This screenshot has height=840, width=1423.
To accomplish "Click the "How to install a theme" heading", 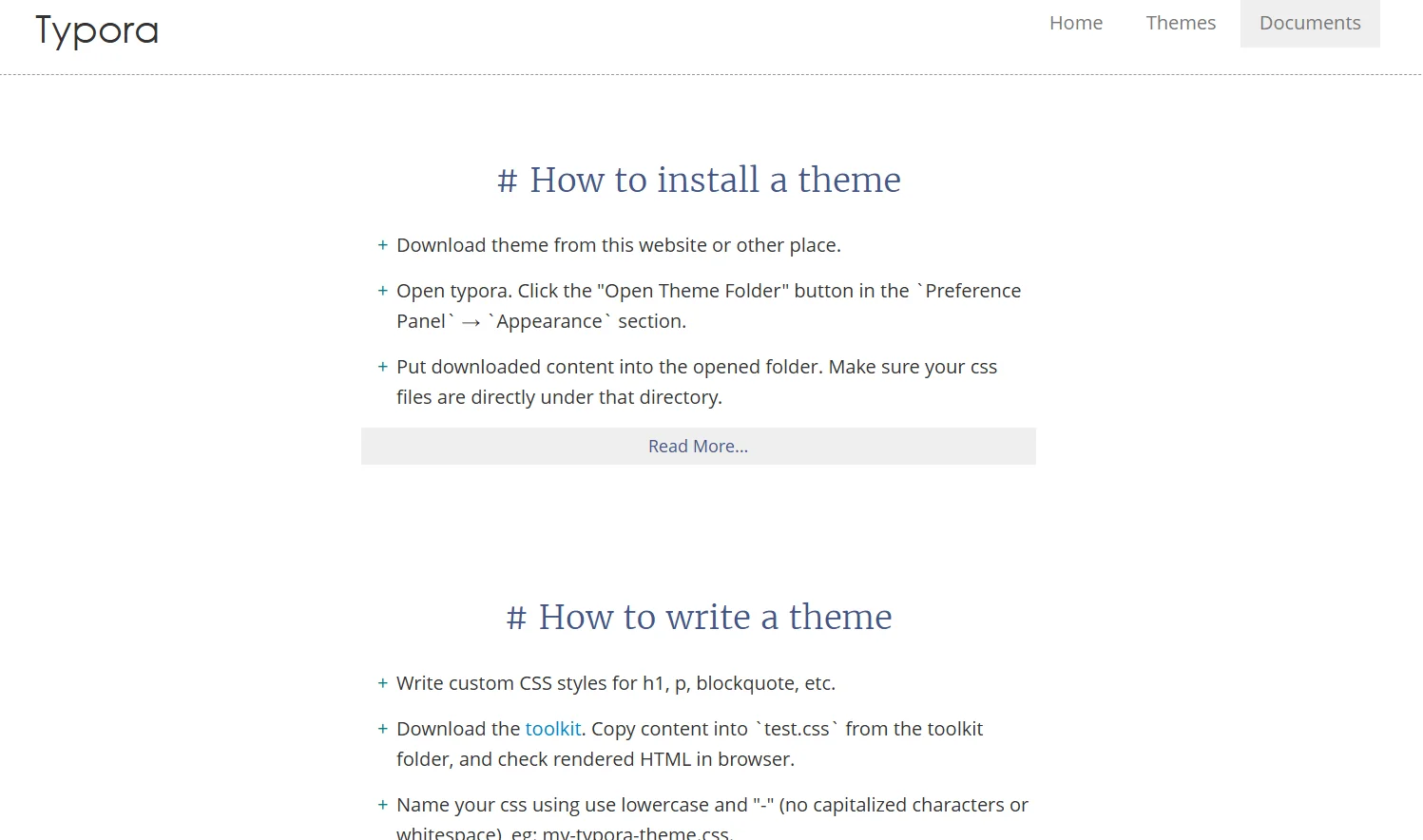I will [x=698, y=180].
